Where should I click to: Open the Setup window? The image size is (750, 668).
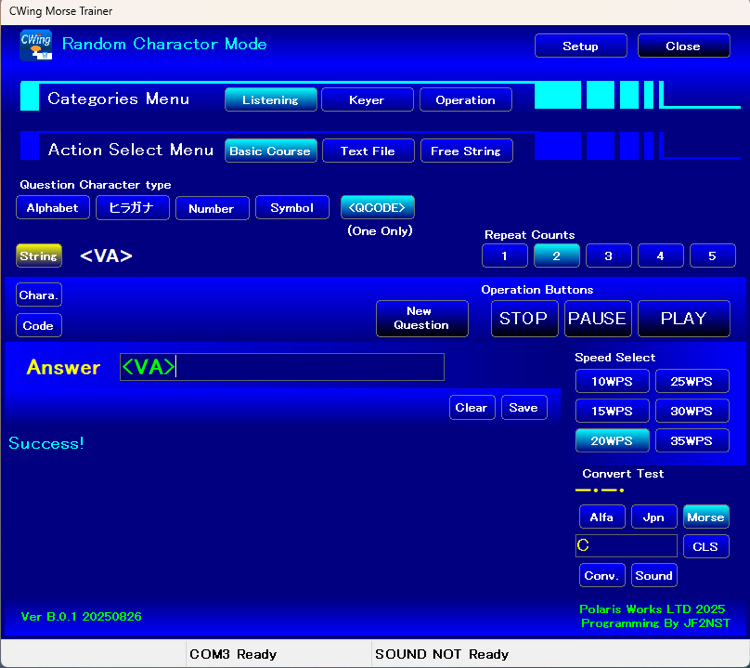pos(580,46)
